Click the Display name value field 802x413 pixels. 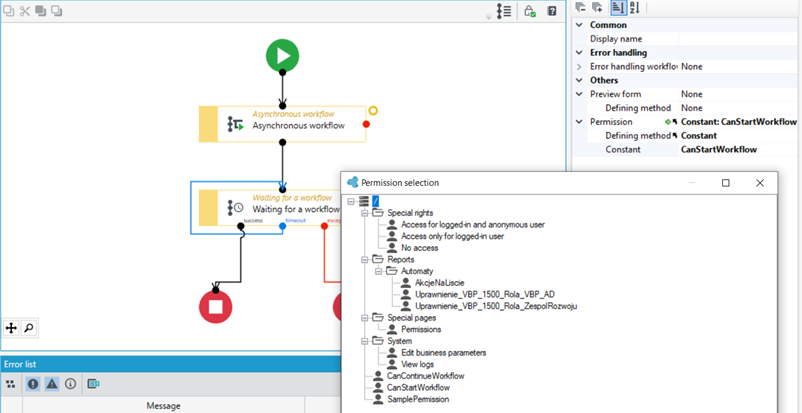pyautogui.click(x=740, y=39)
